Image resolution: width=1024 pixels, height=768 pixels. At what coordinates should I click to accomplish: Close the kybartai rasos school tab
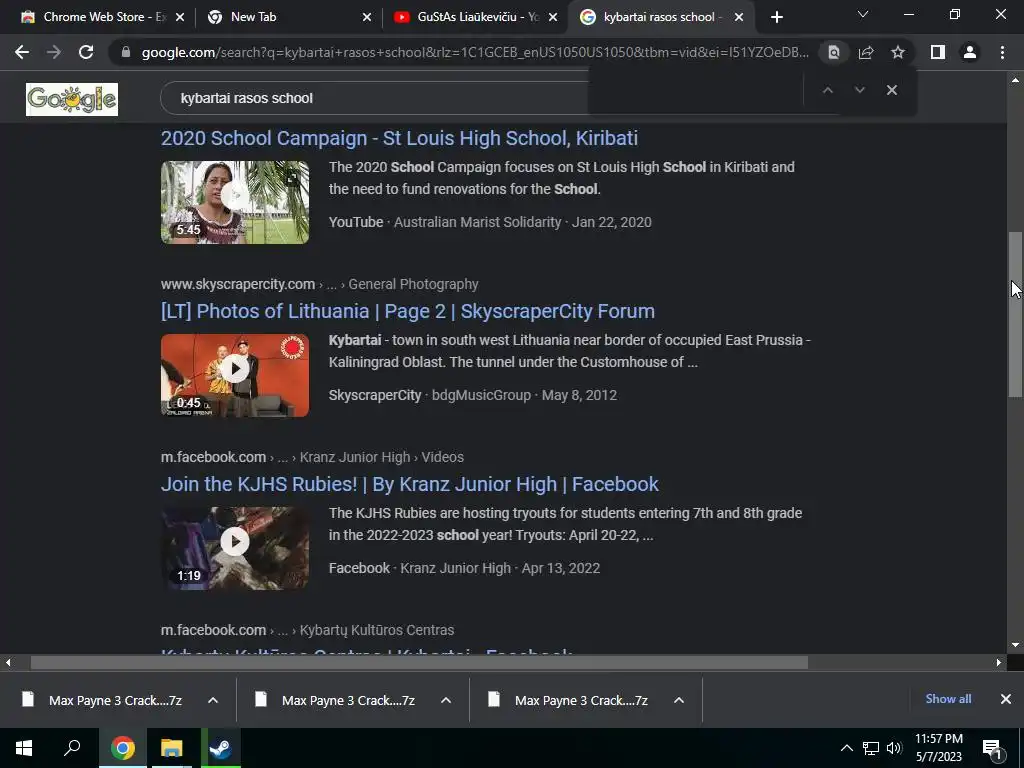[x=739, y=17]
